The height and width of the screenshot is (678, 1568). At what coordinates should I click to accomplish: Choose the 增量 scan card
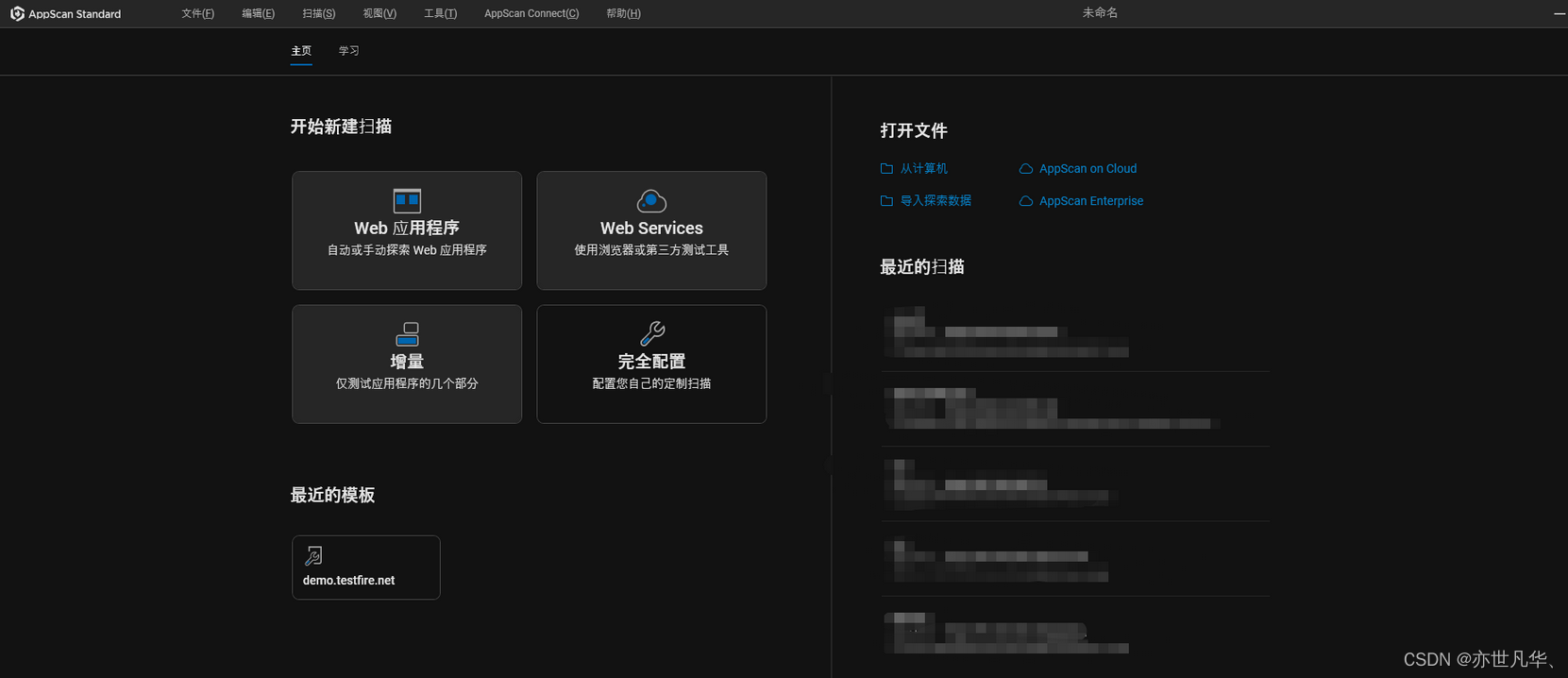407,364
